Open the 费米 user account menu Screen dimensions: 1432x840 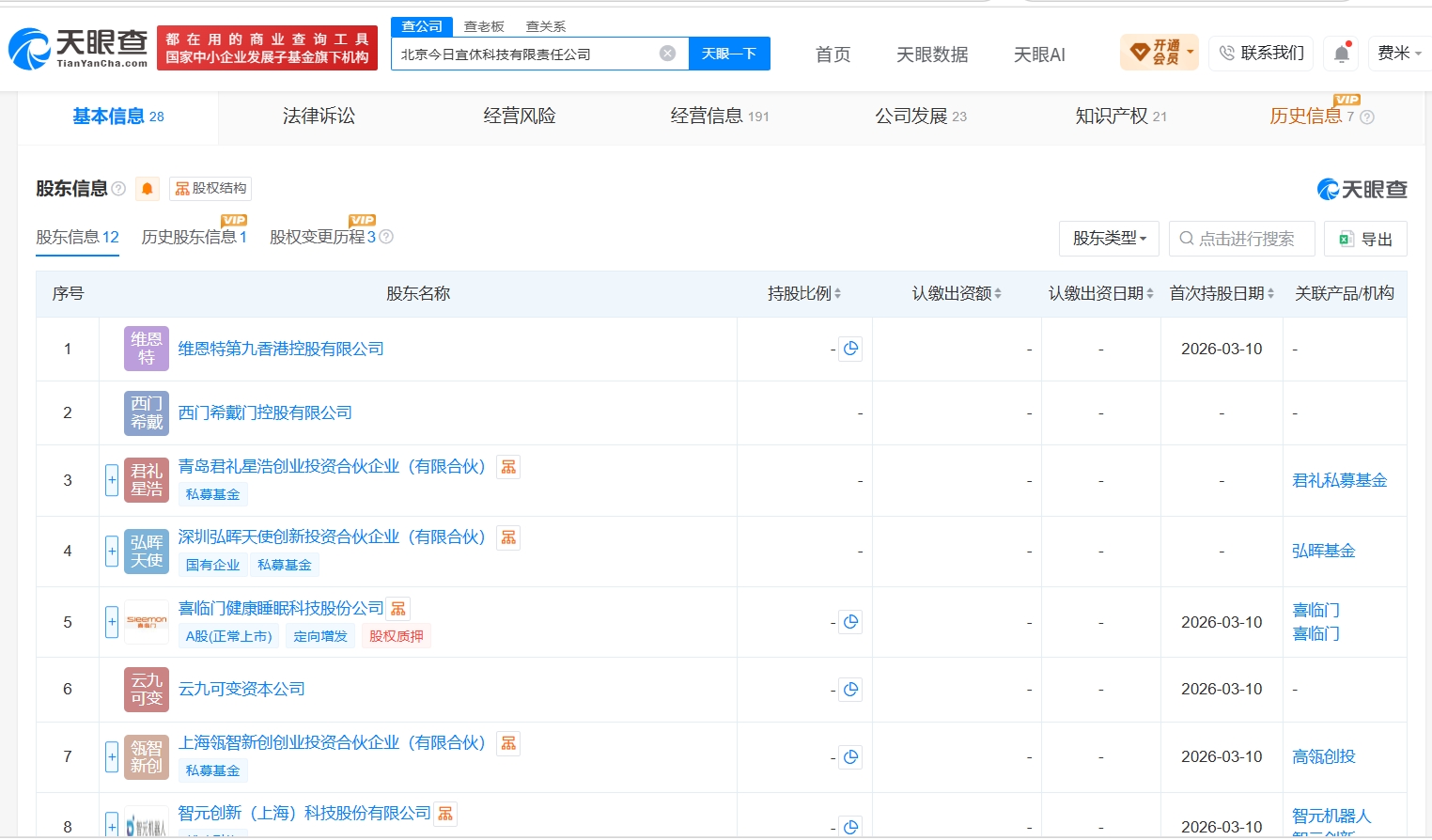1399,54
